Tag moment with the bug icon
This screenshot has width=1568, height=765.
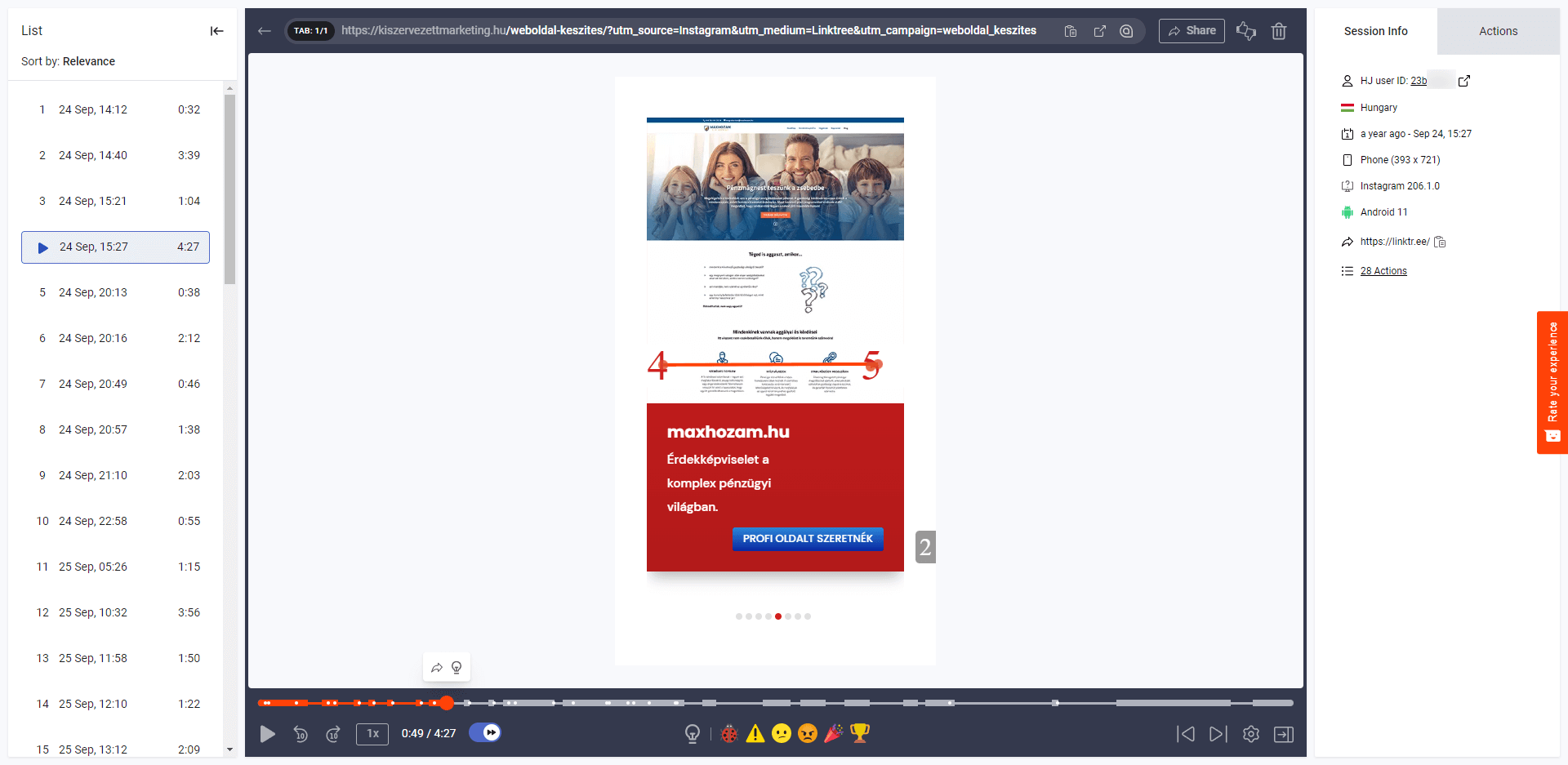(729, 734)
